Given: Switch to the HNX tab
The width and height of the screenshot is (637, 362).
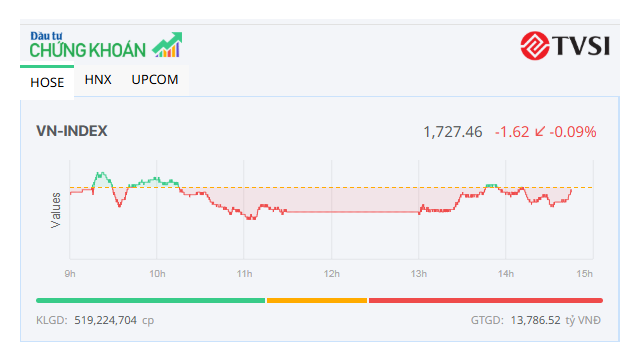Looking at the screenshot, I should (x=98, y=80).
